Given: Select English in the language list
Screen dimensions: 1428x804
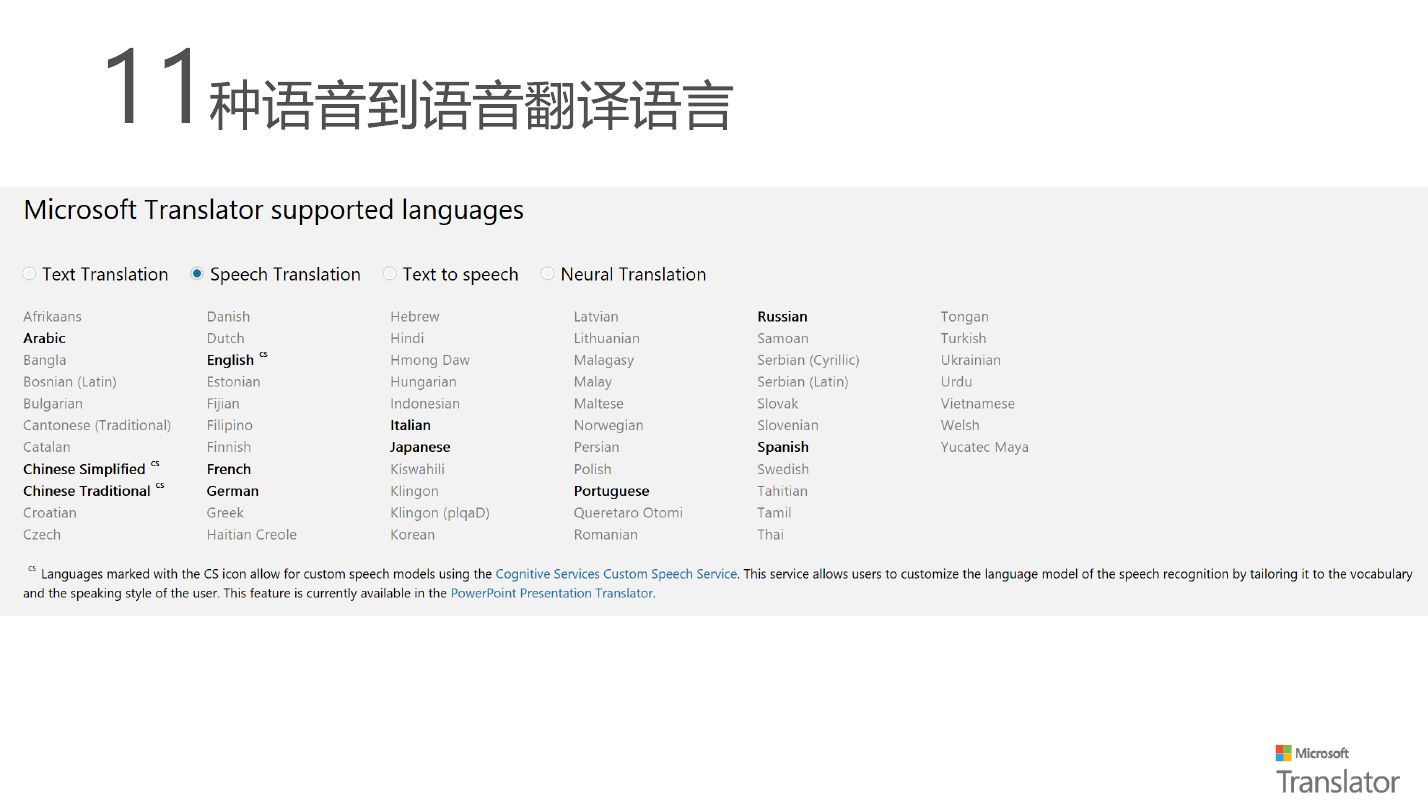Looking at the screenshot, I should (230, 360).
